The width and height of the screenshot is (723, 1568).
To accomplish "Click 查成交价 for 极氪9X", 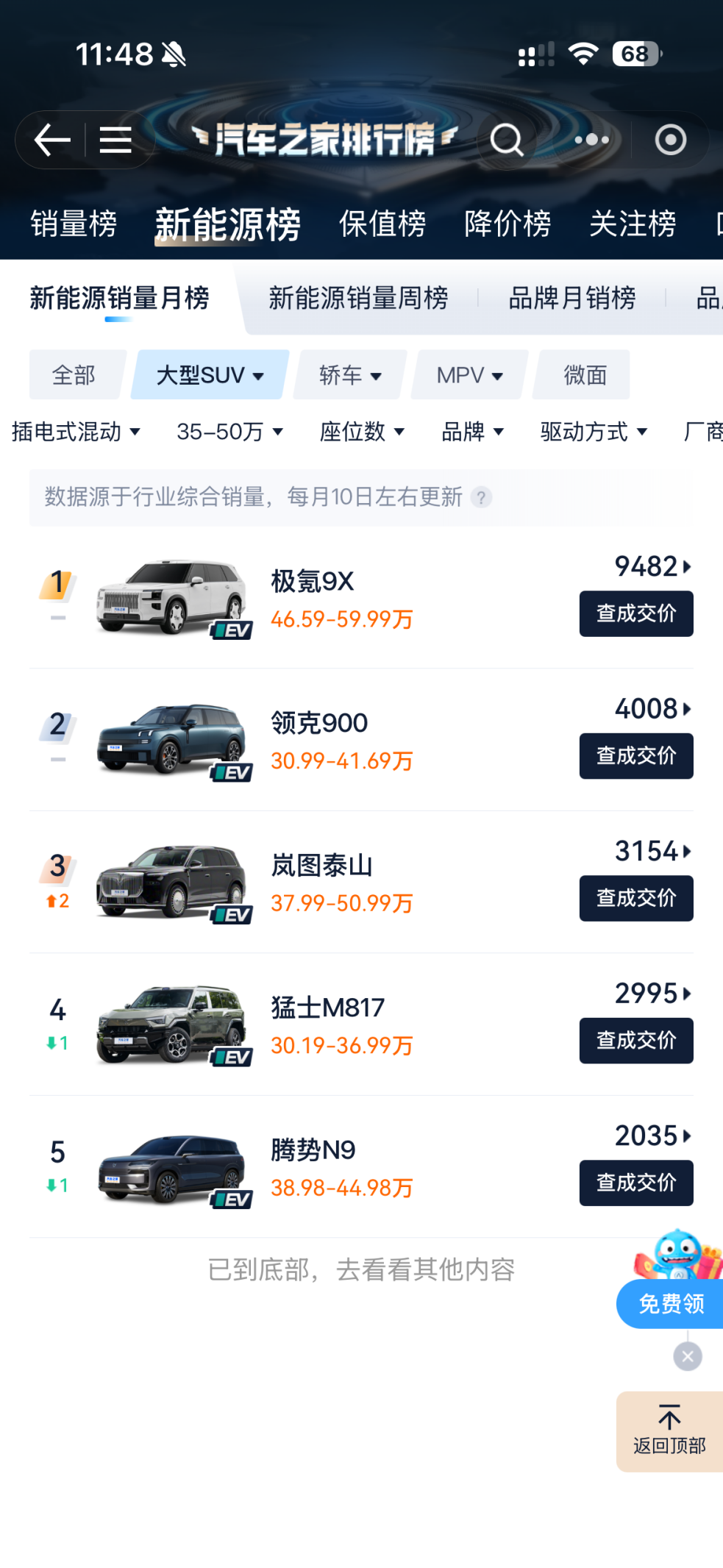I will click(635, 613).
